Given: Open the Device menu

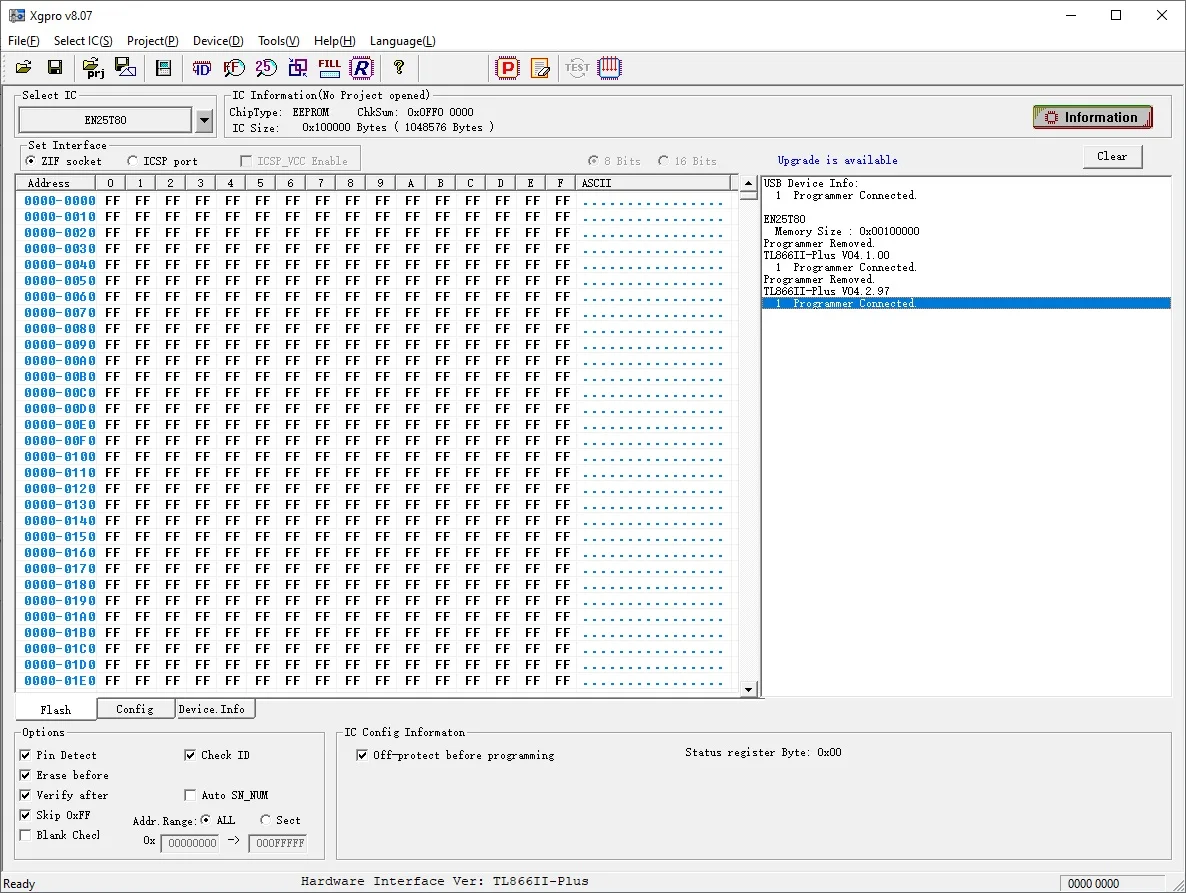Looking at the screenshot, I should pos(217,41).
